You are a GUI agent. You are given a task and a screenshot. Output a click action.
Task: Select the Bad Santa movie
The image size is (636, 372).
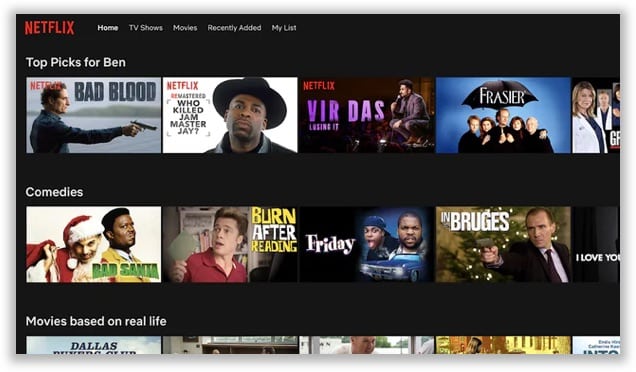coord(94,245)
